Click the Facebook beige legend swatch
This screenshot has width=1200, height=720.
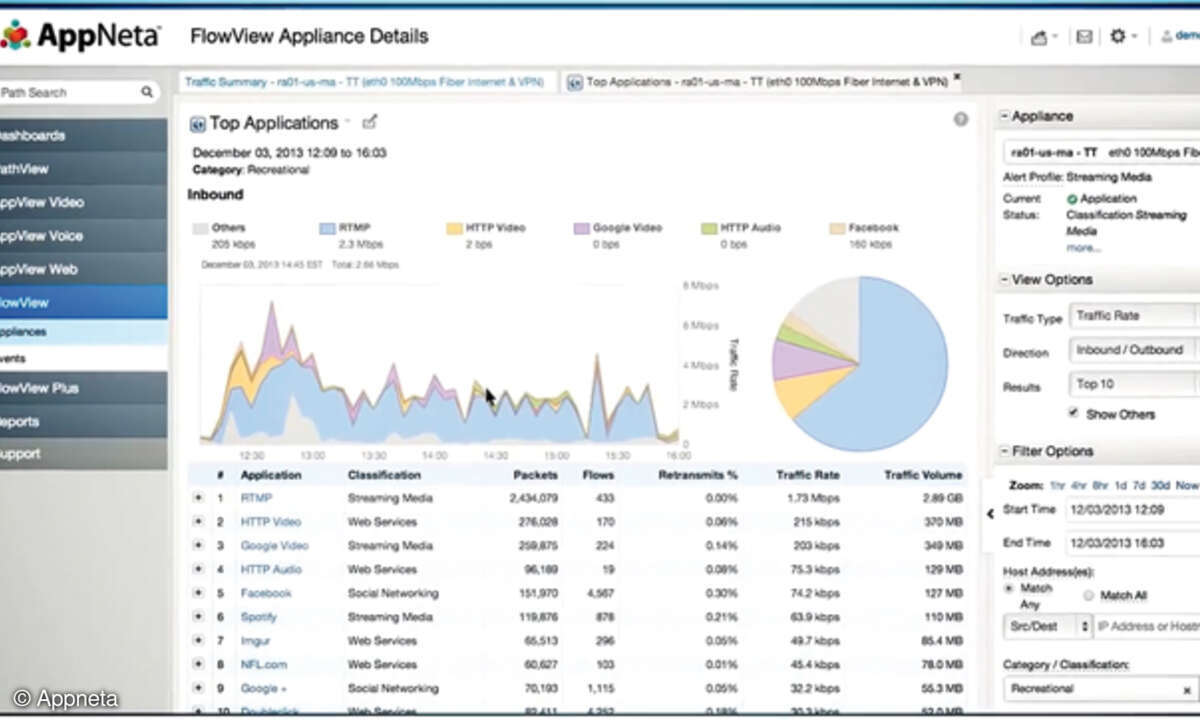tap(837, 228)
